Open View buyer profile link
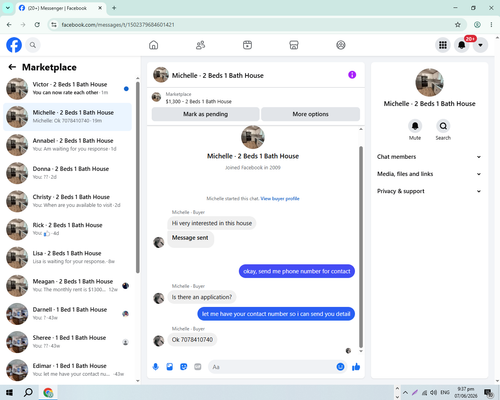 point(280,199)
